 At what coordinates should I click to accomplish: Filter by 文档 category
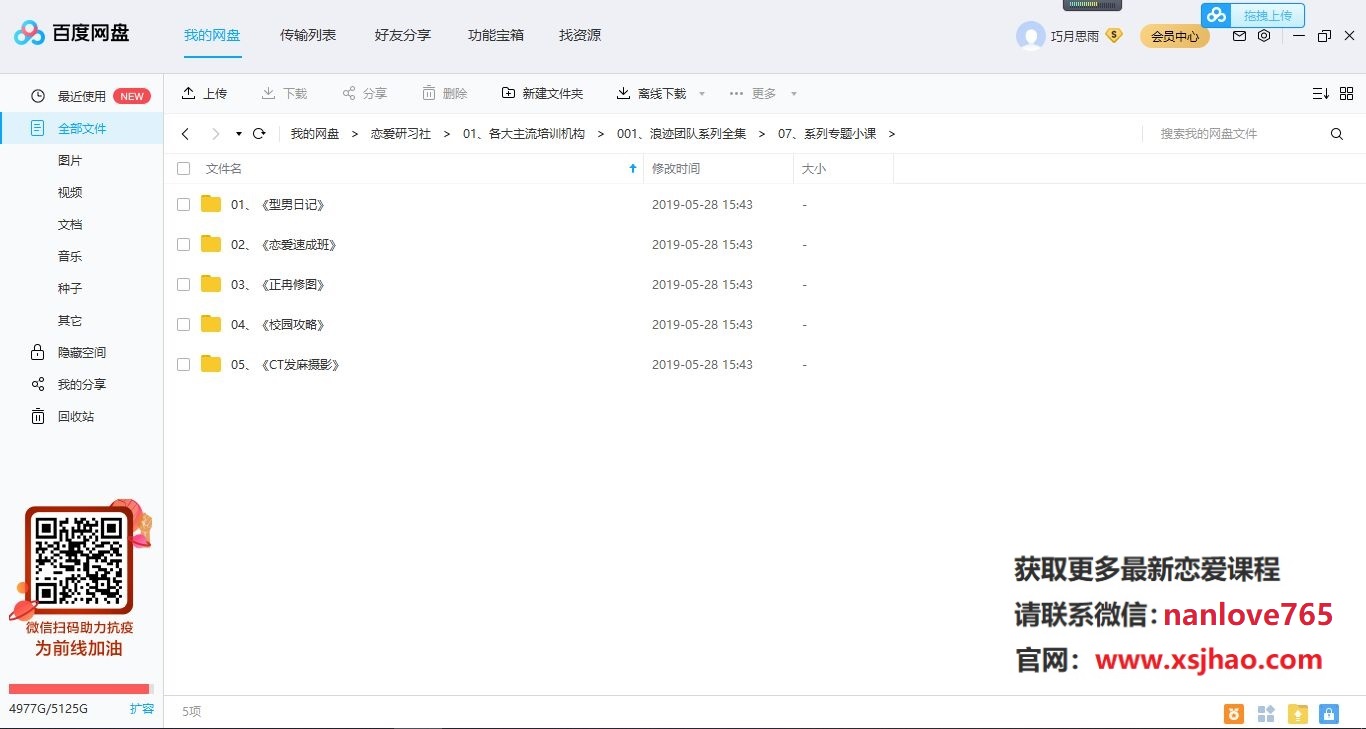click(x=70, y=224)
